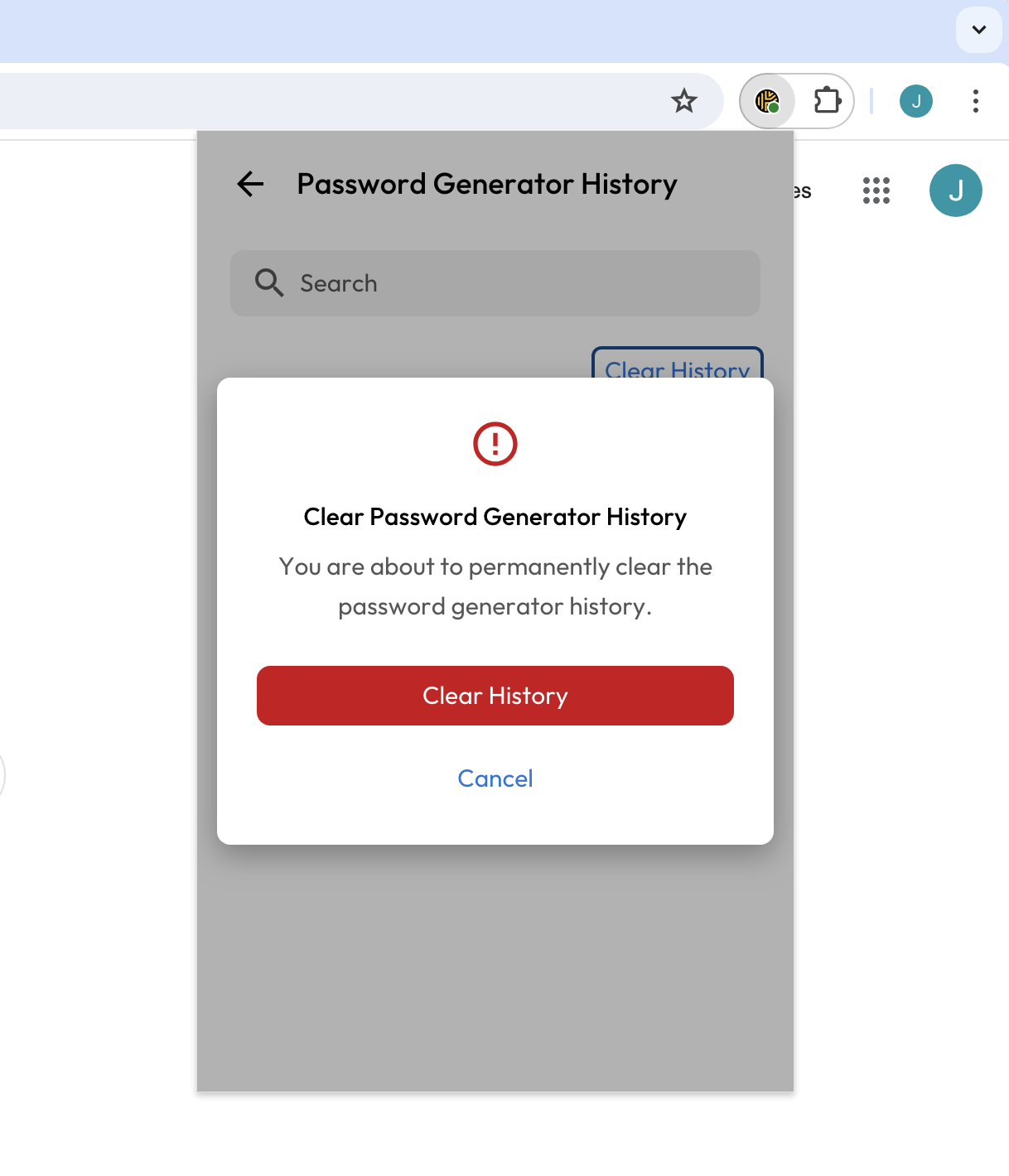Viewport: 1009px width, 1176px height.
Task: Click the partially hidden link beside apps grid
Action: (802, 191)
